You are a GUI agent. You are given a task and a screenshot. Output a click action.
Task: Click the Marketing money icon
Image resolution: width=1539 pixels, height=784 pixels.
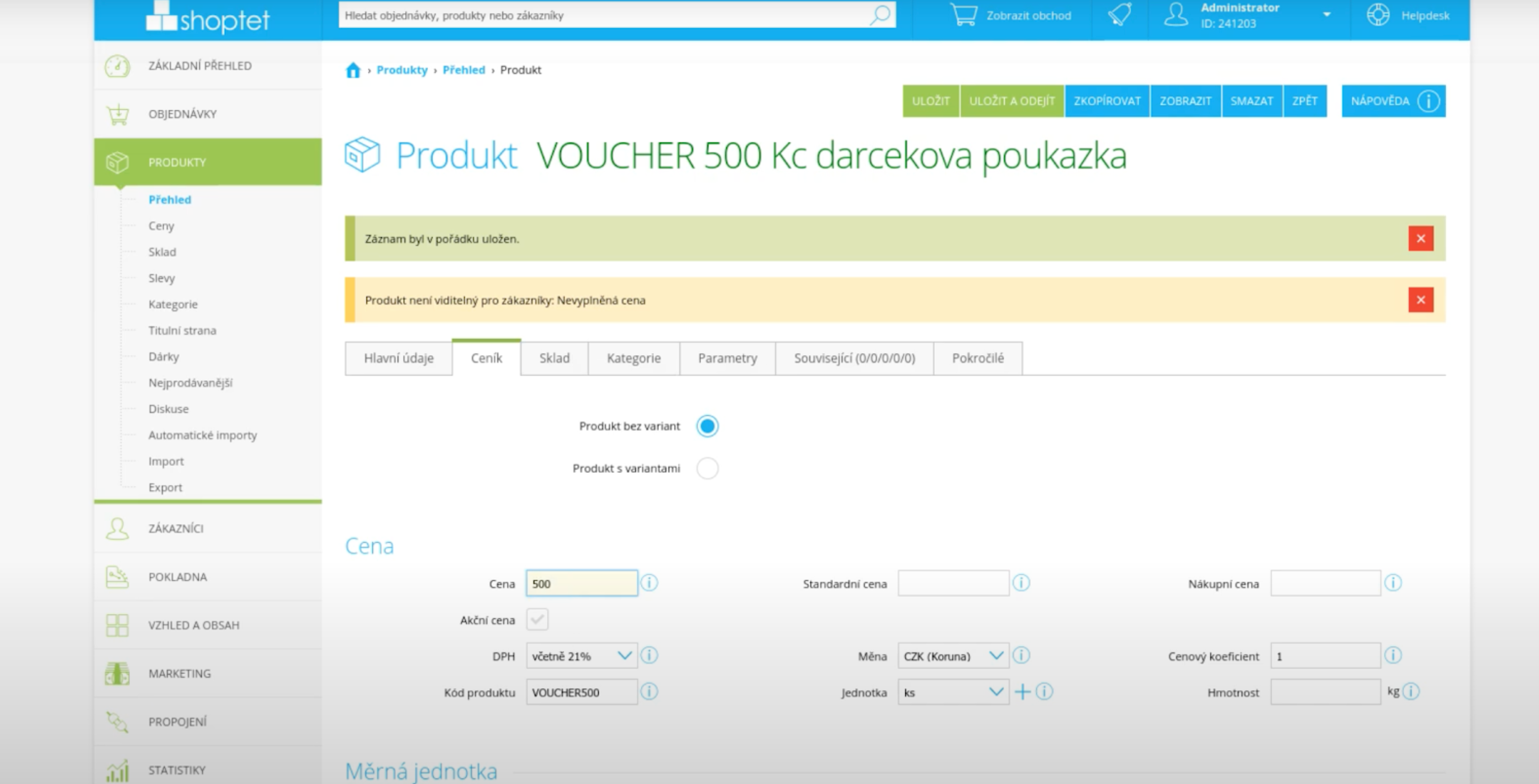tap(117, 674)
